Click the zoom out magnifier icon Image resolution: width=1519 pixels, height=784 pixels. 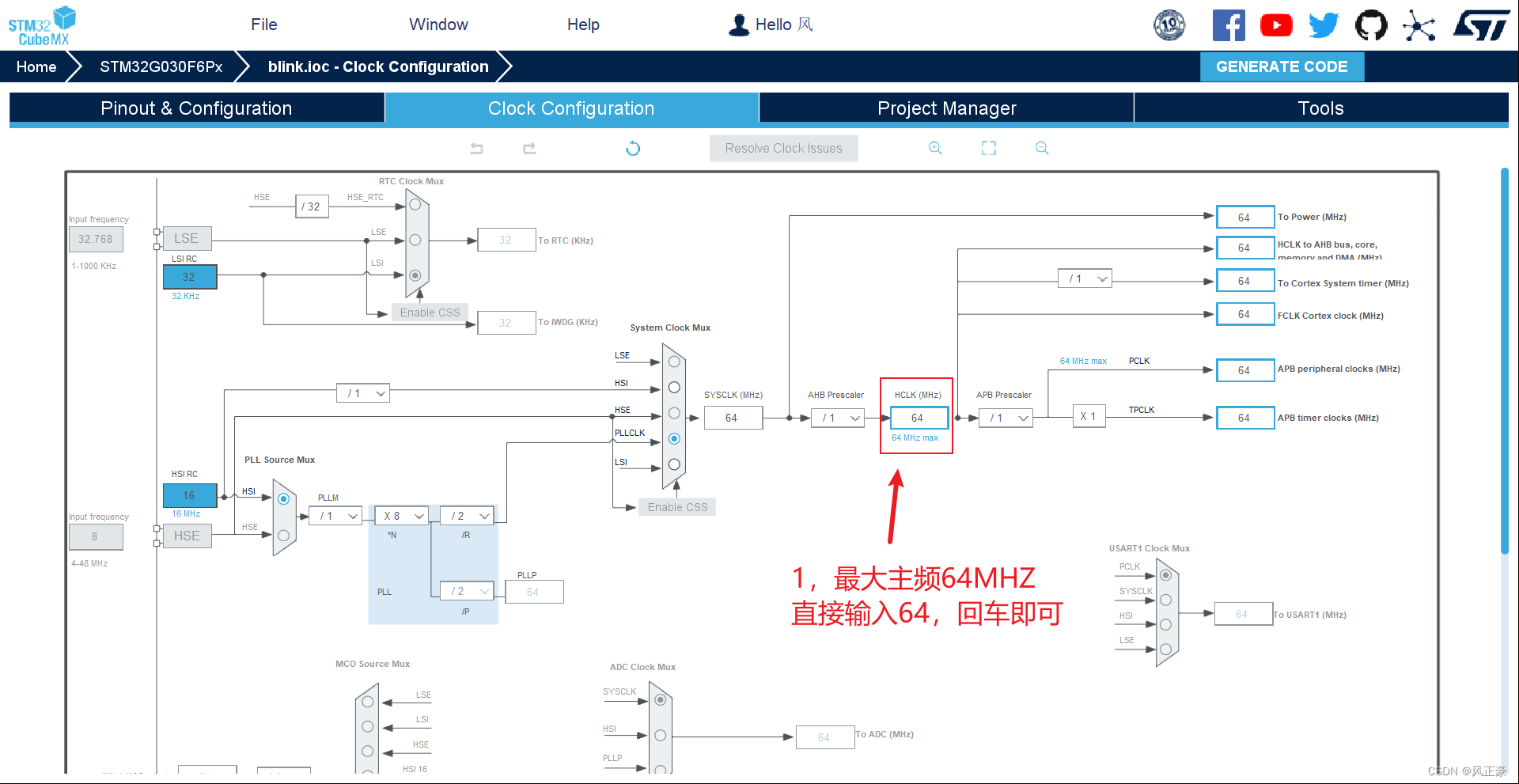coord(1042,148)
